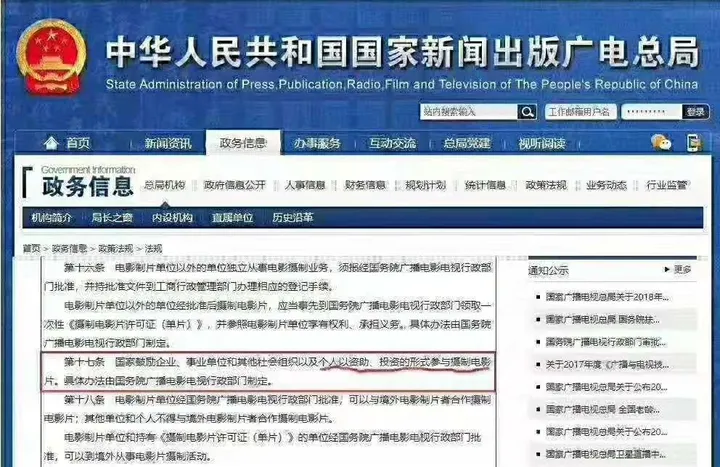Screen dimensions: 720x467
Task: Select 总局机构 in the sub-navigation
Action: click(165, 185)
